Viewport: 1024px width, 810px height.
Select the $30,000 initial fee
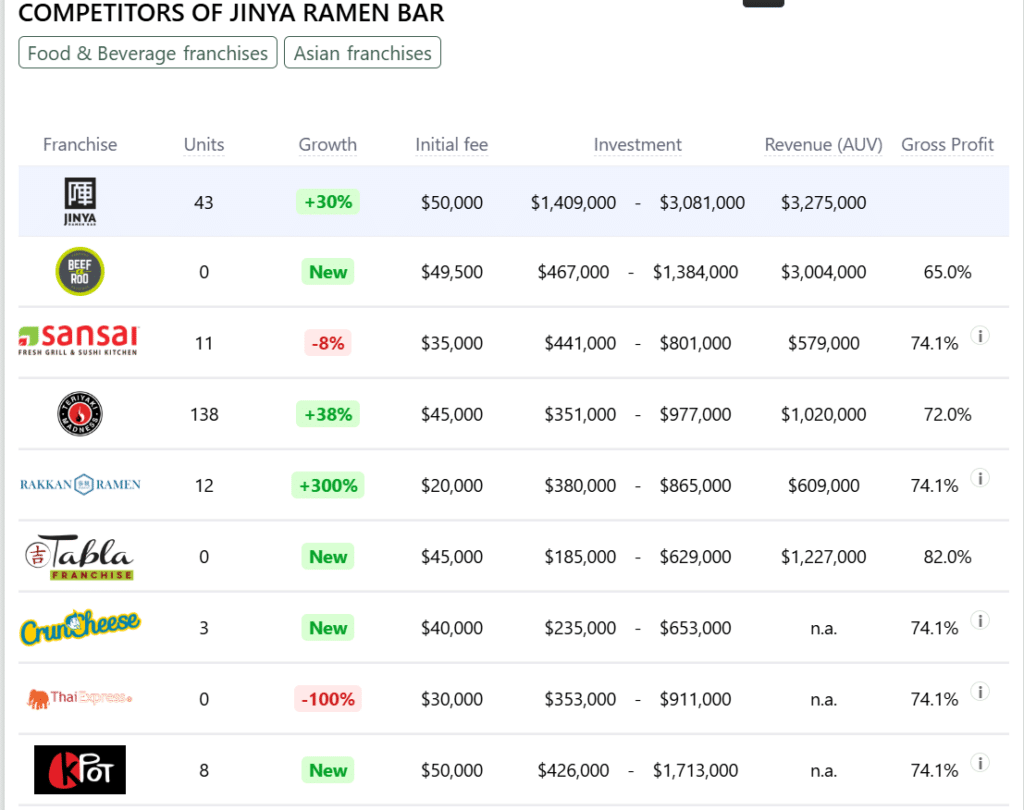[x=452, y=699]
